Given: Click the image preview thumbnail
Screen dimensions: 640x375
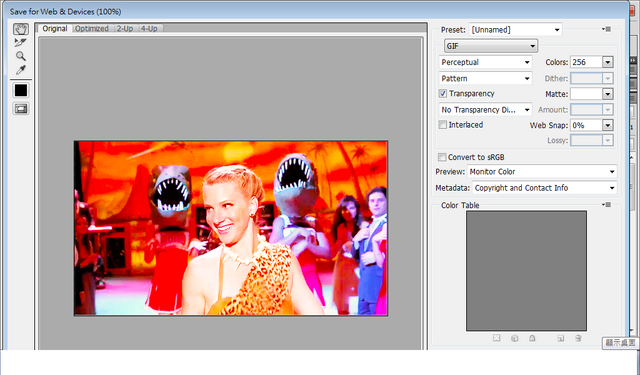Looking at the screenshot, I should 231,228.
